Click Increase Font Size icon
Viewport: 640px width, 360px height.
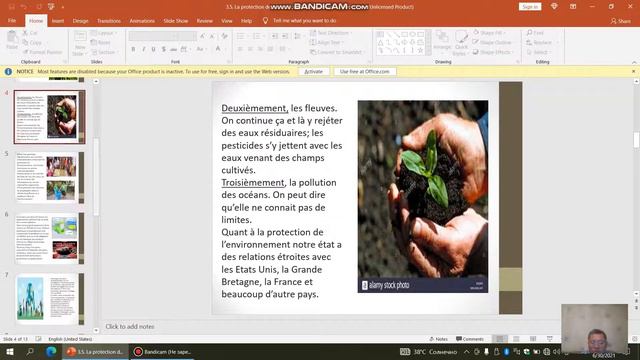202,36
